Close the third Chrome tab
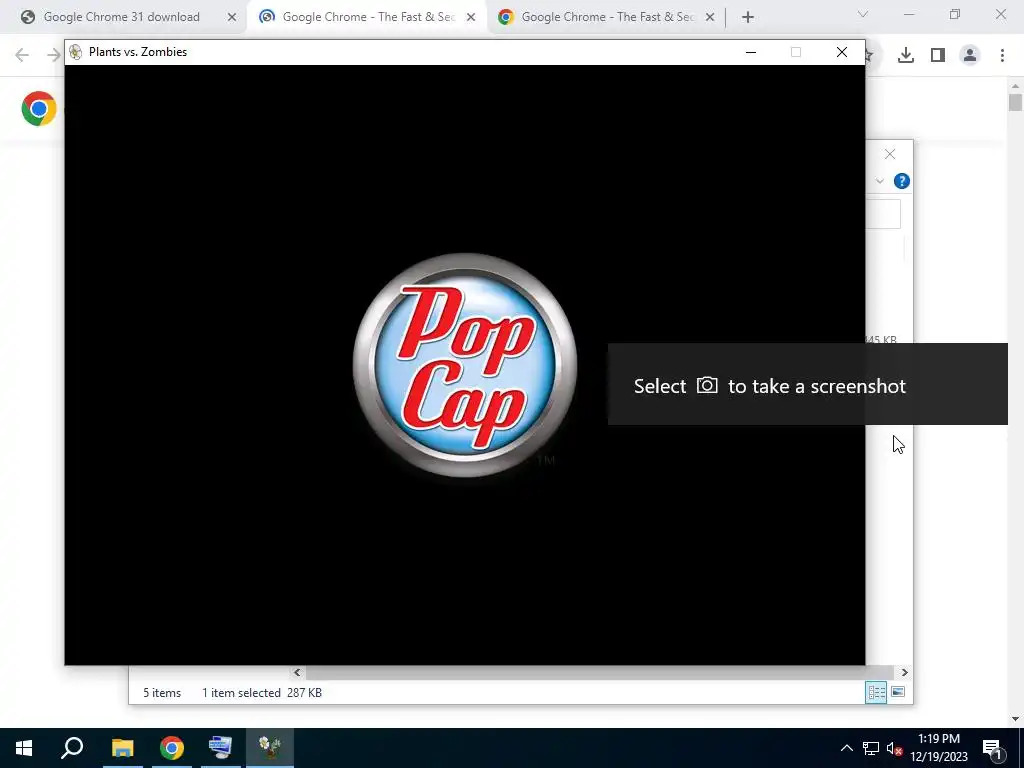 [710, 17]
